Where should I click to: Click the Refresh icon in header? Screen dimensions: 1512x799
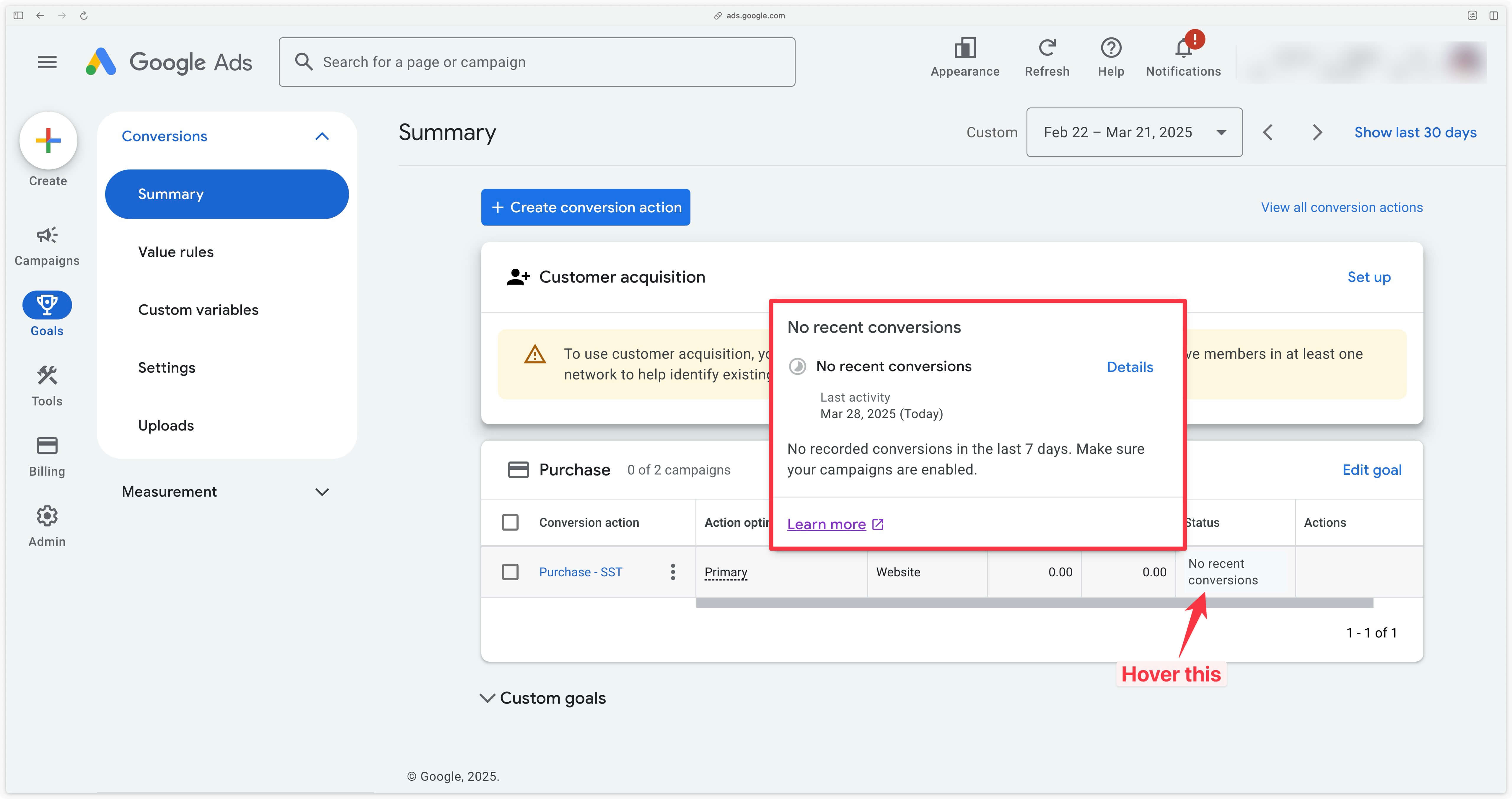click(1047, 48)
